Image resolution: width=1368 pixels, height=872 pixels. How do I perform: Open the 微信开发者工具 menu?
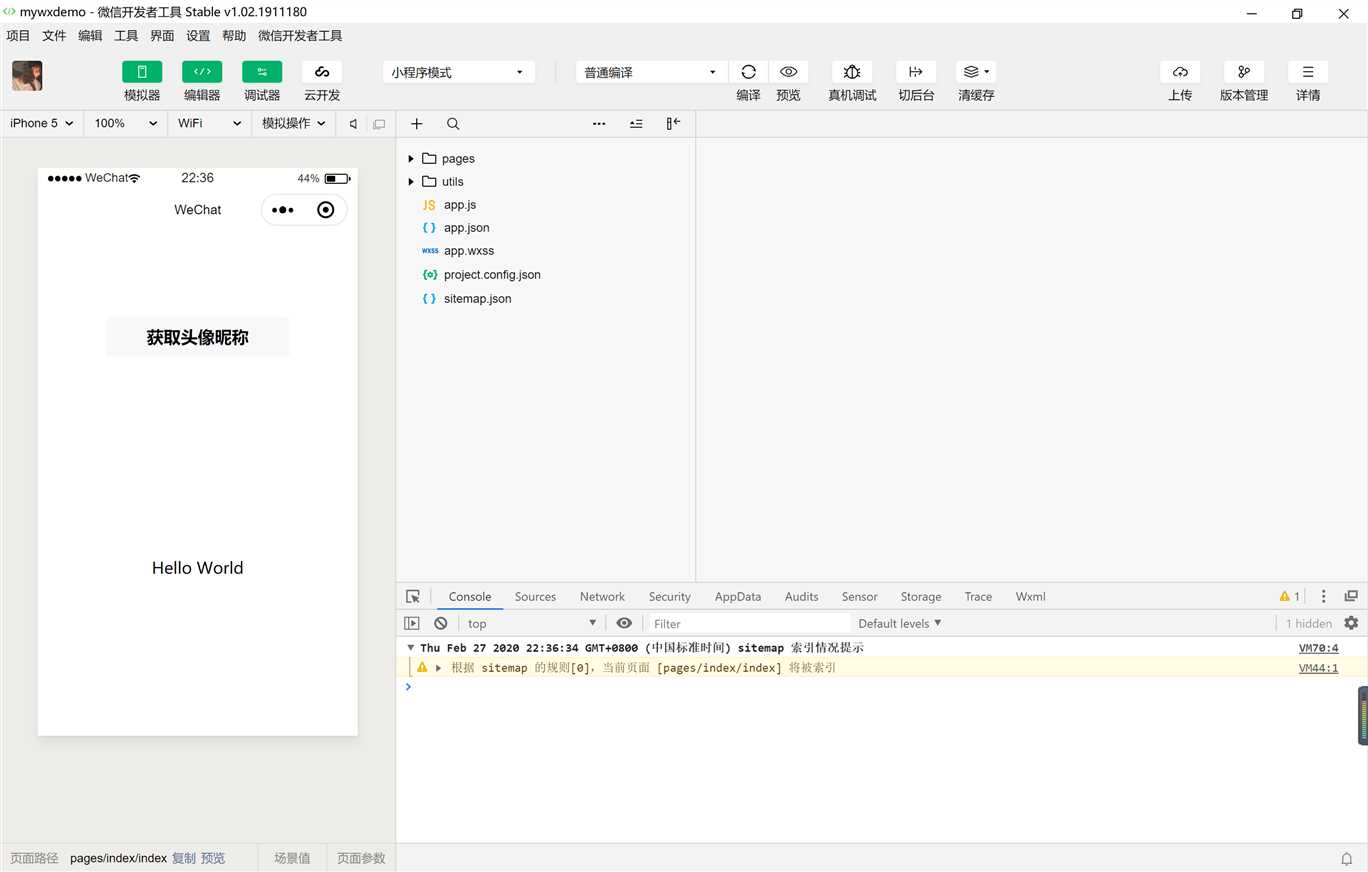300,35
